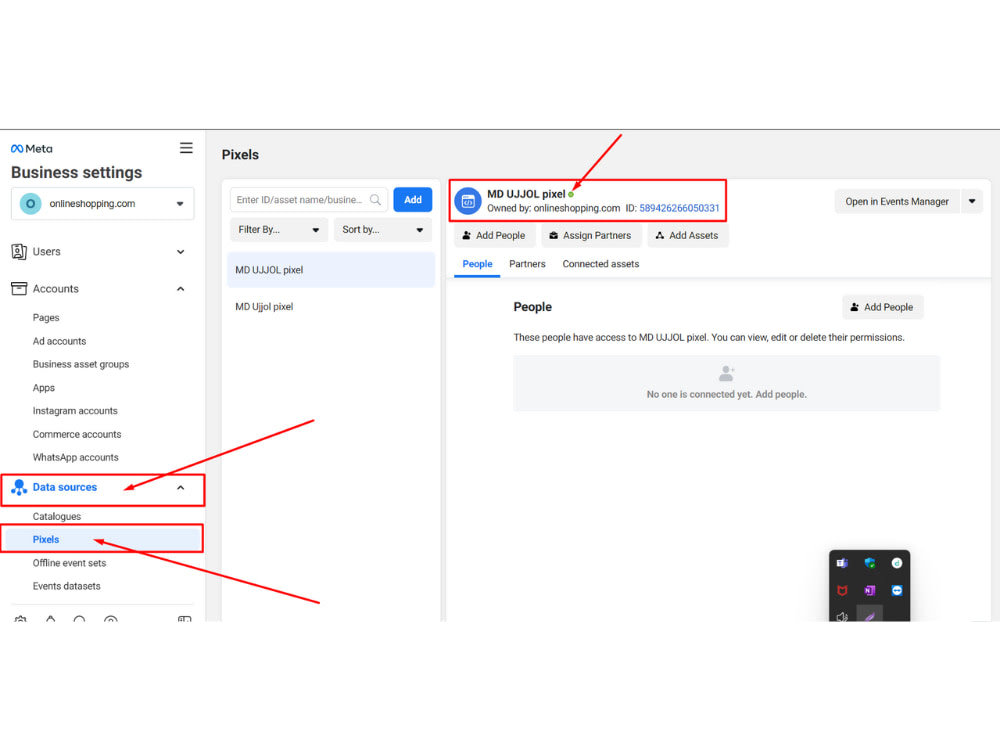Click 'No one is connected yet' message
This screenshot has height=750, width=1000.
pyautogui.click(x=726, y=395)
